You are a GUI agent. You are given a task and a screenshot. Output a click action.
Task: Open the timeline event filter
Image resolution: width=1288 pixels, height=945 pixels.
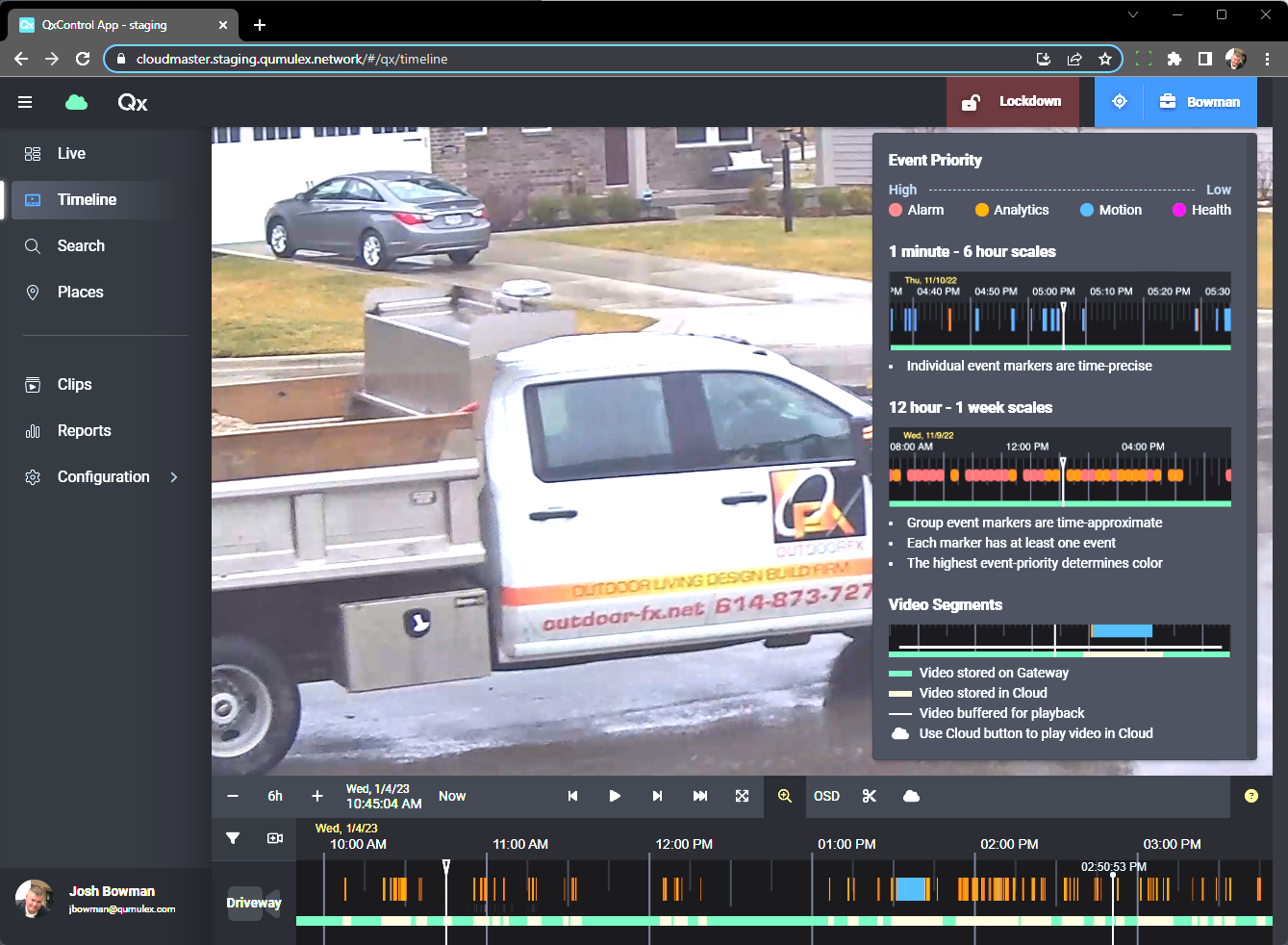[233, 838]
